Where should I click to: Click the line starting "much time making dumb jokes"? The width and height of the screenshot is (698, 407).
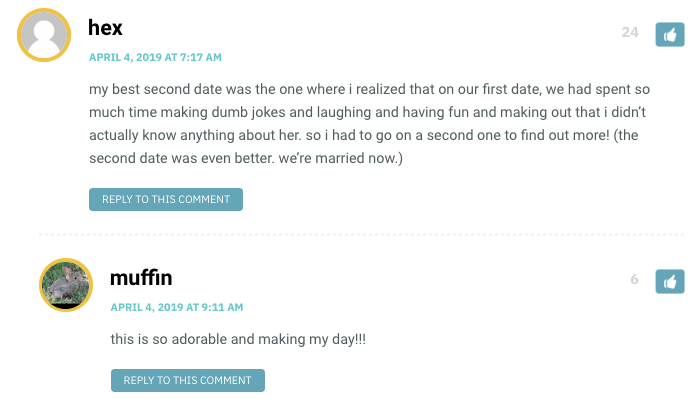(367, 112)
